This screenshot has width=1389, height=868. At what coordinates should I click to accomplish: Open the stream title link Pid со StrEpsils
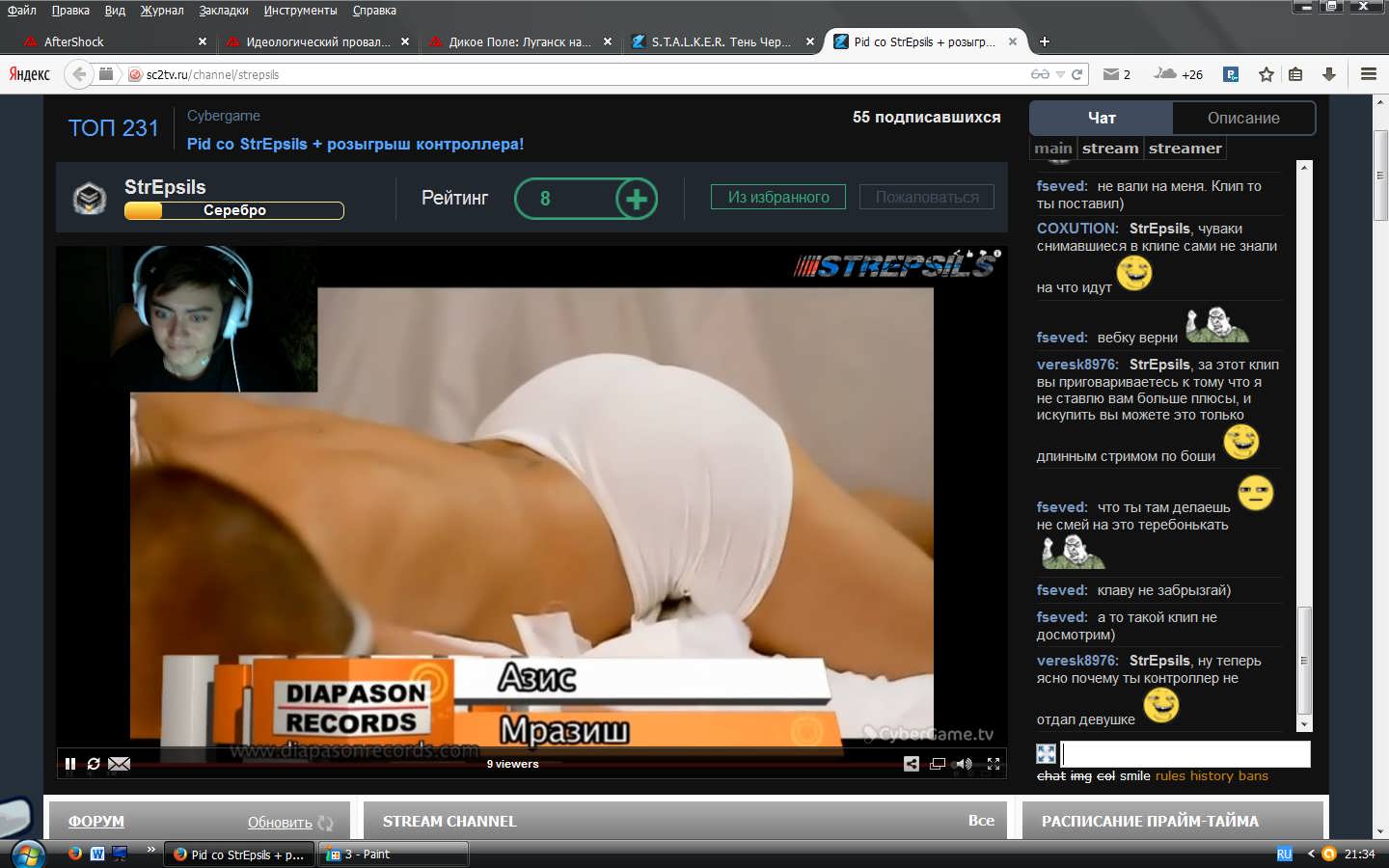[355, 144]
